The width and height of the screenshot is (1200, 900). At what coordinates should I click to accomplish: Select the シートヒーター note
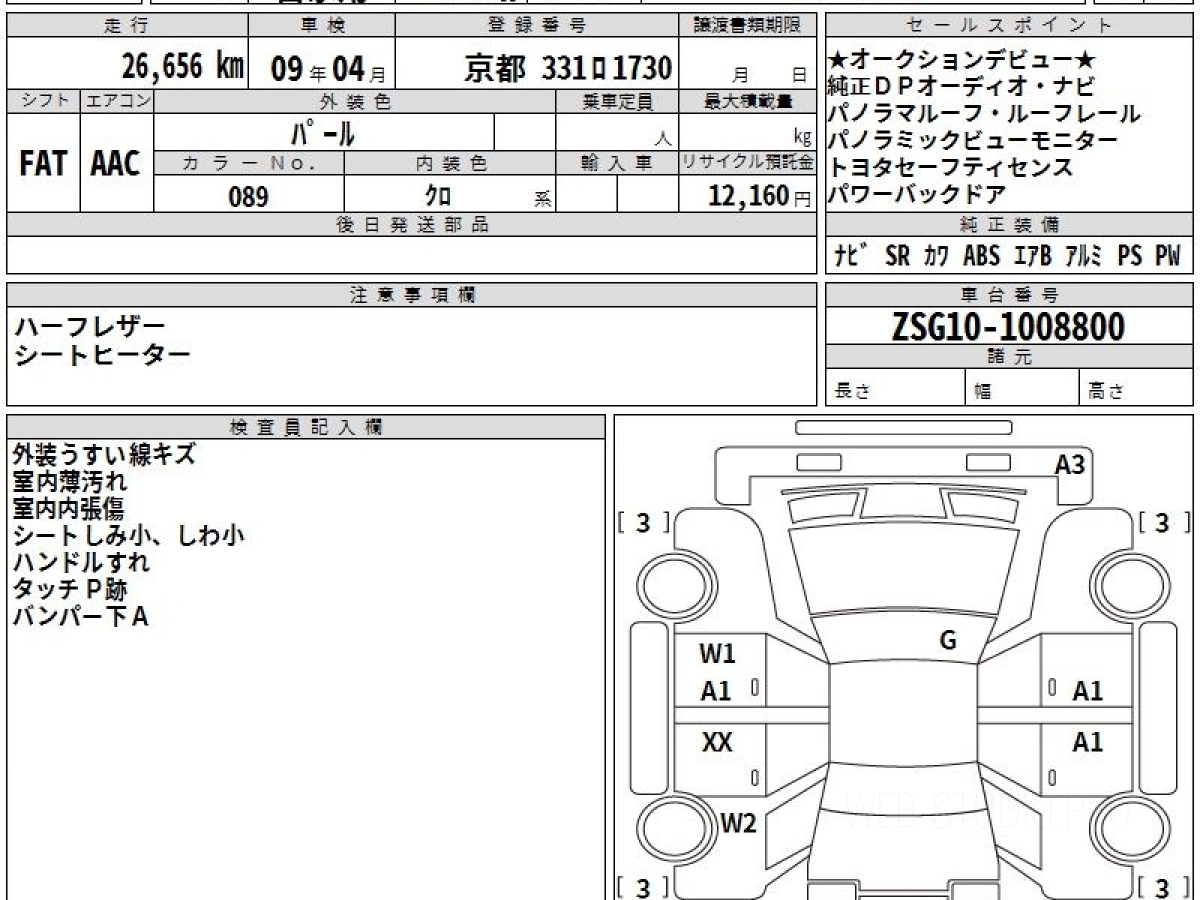coord(102,354)
